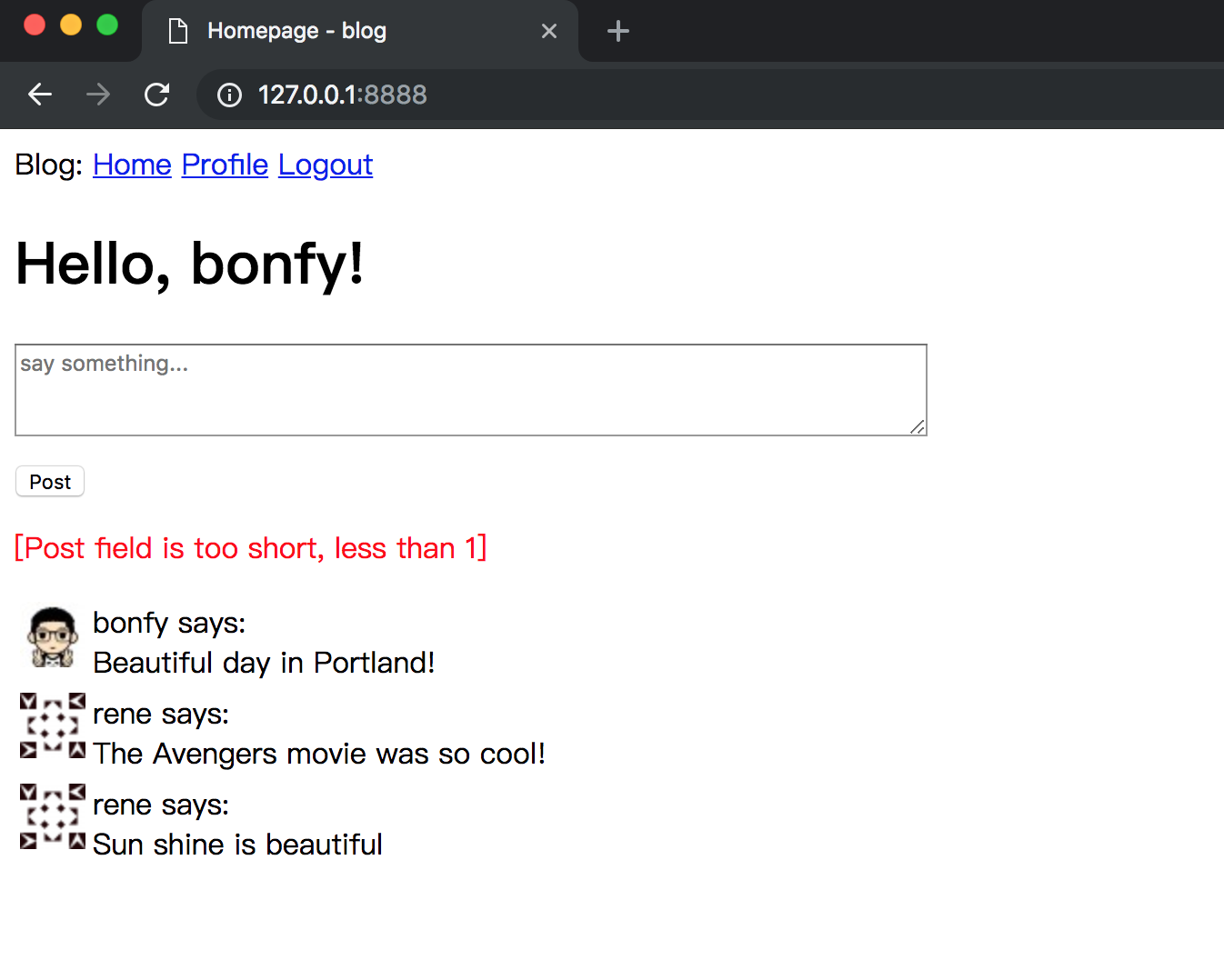This screenshot has height=980, width=1224.
Task: Open the Home link
Action: tap(132, 165)
